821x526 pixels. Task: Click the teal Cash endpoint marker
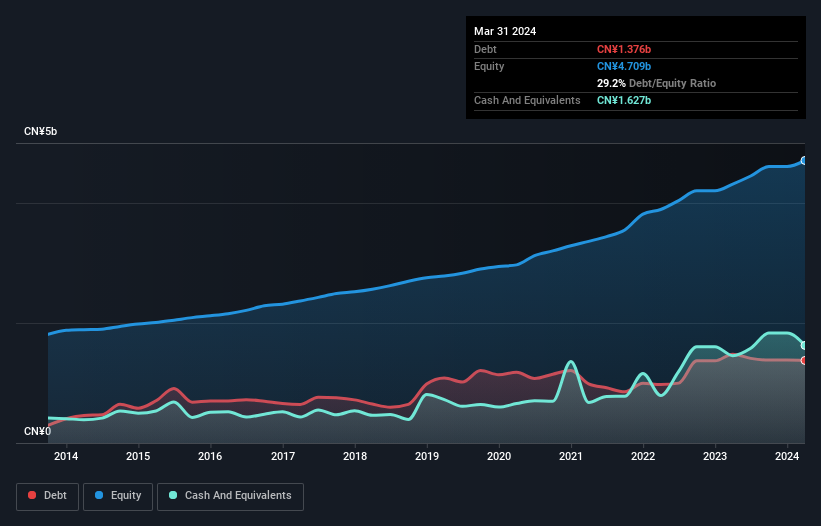pyautogui.click(x=804, y=345)
